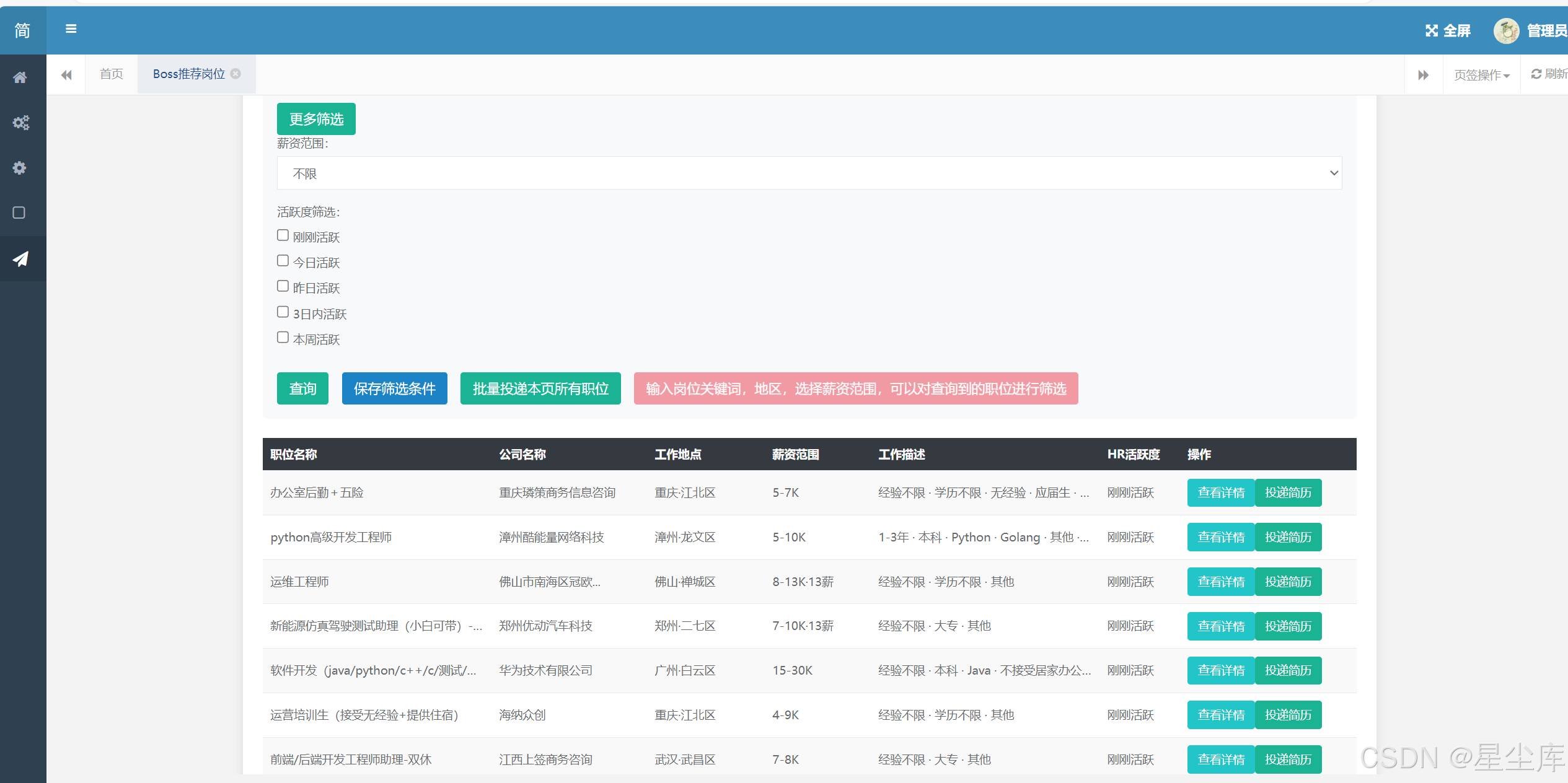This screenshot has height=783, width=1568.
Task: Expand the 页签操作 dropdown
Action: pos(1481,75)
